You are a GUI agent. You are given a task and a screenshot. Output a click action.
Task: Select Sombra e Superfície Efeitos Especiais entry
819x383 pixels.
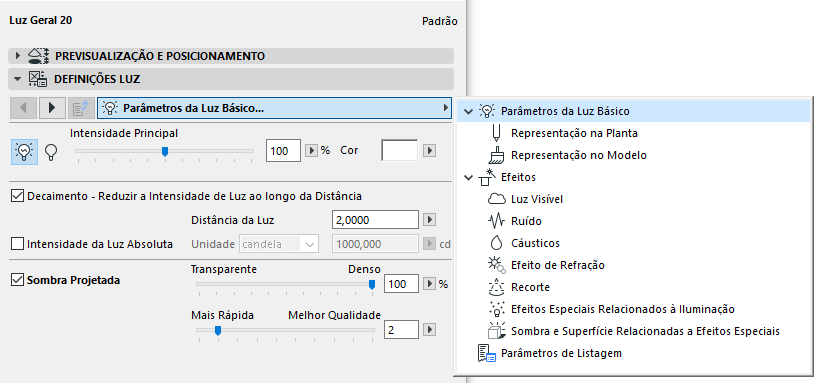(645, 331)
